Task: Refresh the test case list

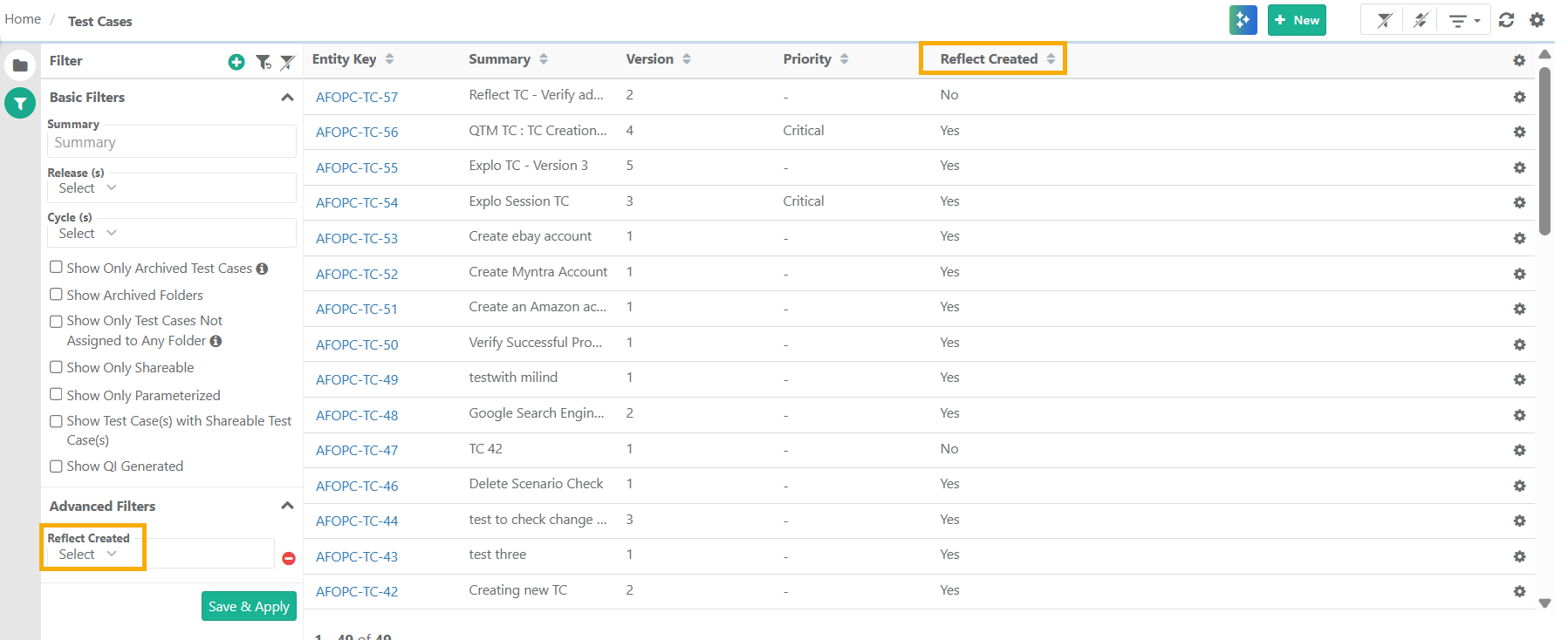Action: coord(1506,20)
